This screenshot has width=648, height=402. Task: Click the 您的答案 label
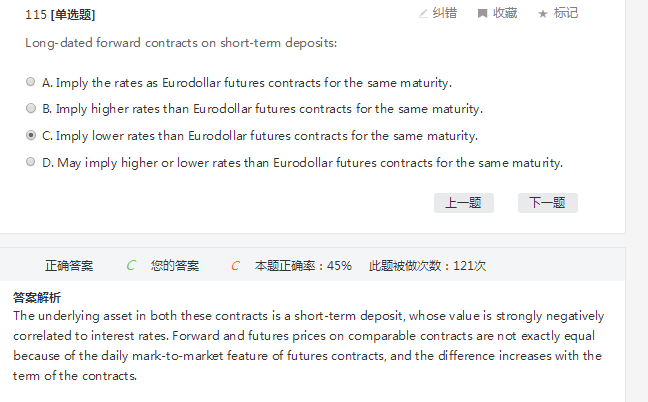tap(175, 266)
